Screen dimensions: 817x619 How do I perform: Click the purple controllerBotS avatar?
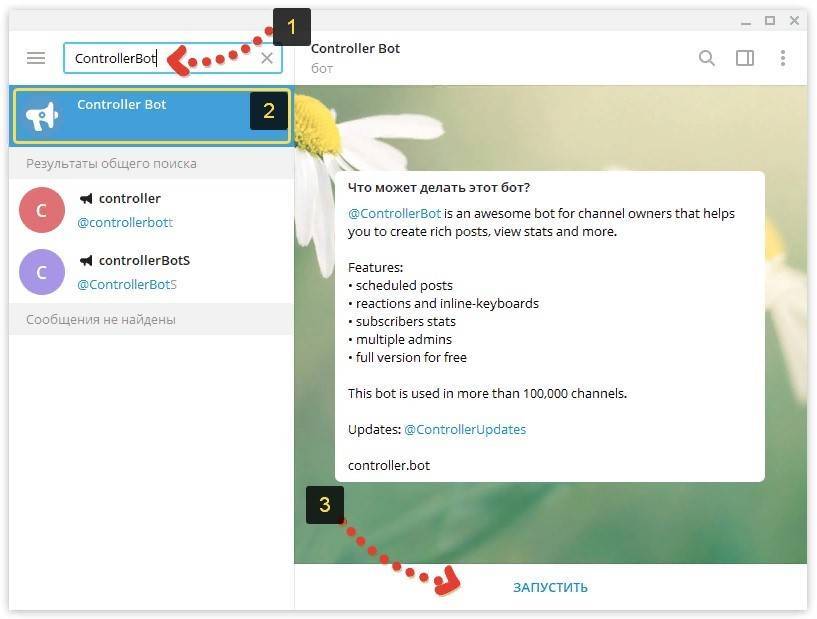coord(42,272)
